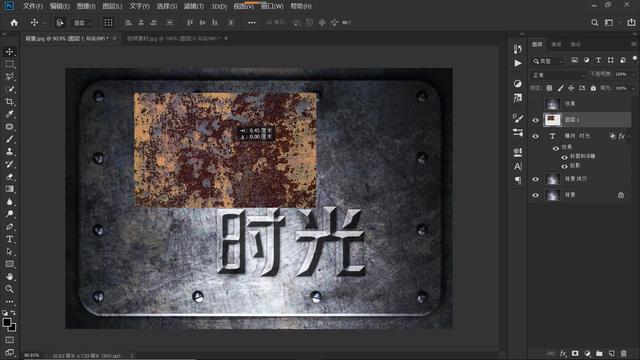Toggle show transform controls option
Image resolution: width=640 pixels, height=360 pixels.
click(108, 23)
